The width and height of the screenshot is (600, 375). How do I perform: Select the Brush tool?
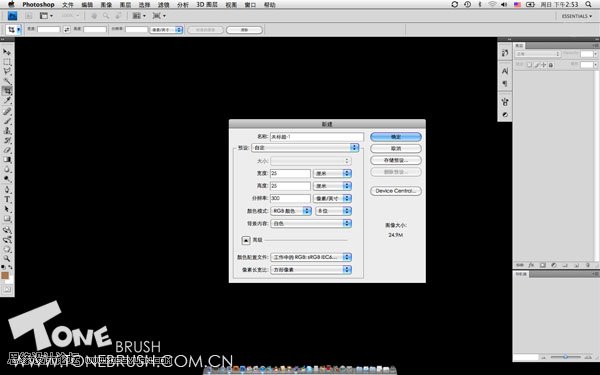click(x=7, y=121)
